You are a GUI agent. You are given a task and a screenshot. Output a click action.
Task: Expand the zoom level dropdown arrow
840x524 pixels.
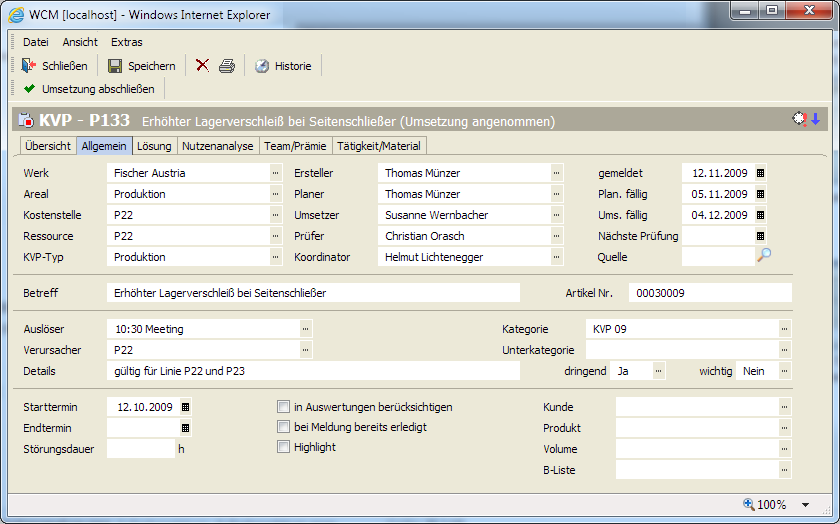(x=806, y=505)
